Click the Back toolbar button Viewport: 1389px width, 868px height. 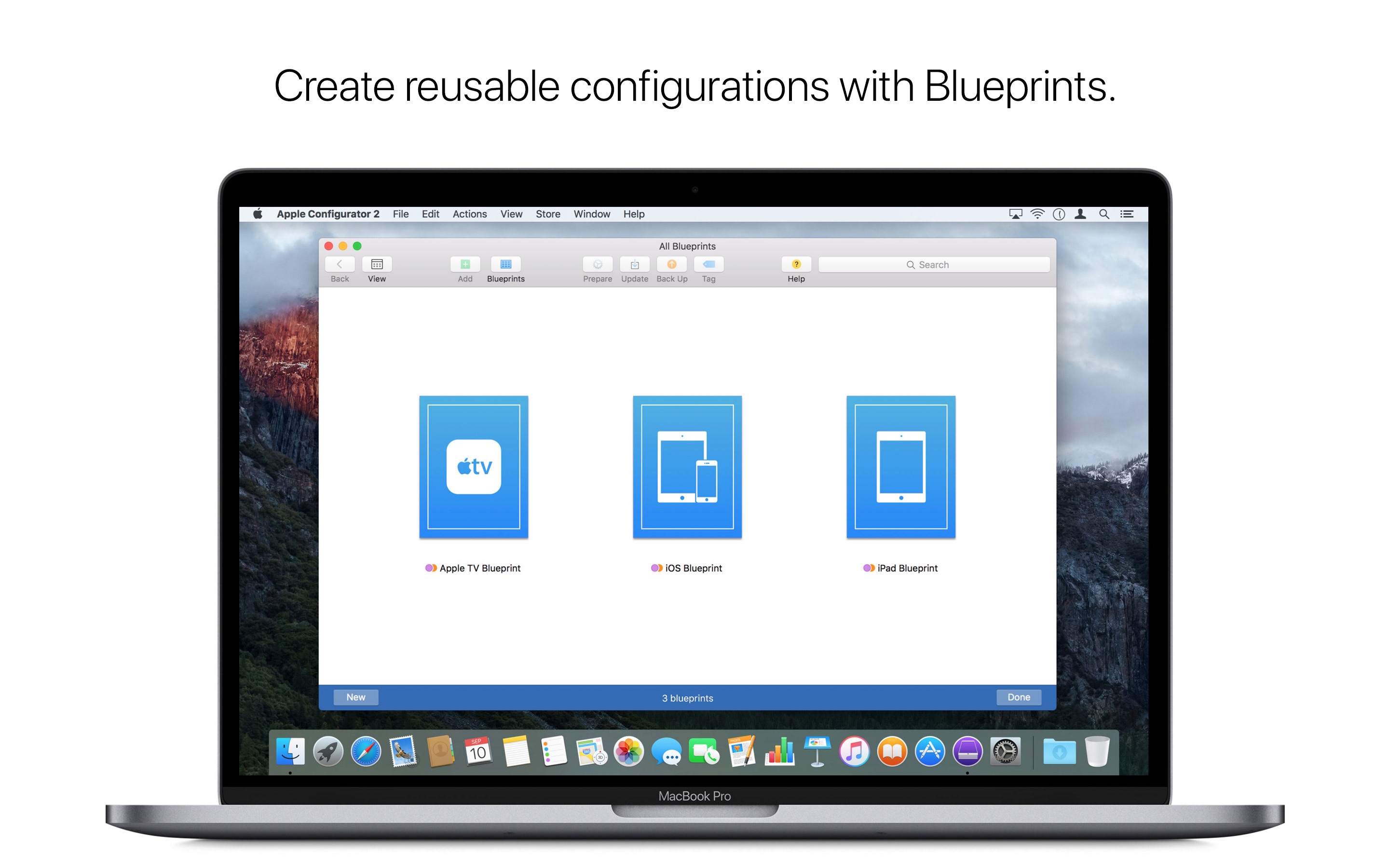pos(339,265)
